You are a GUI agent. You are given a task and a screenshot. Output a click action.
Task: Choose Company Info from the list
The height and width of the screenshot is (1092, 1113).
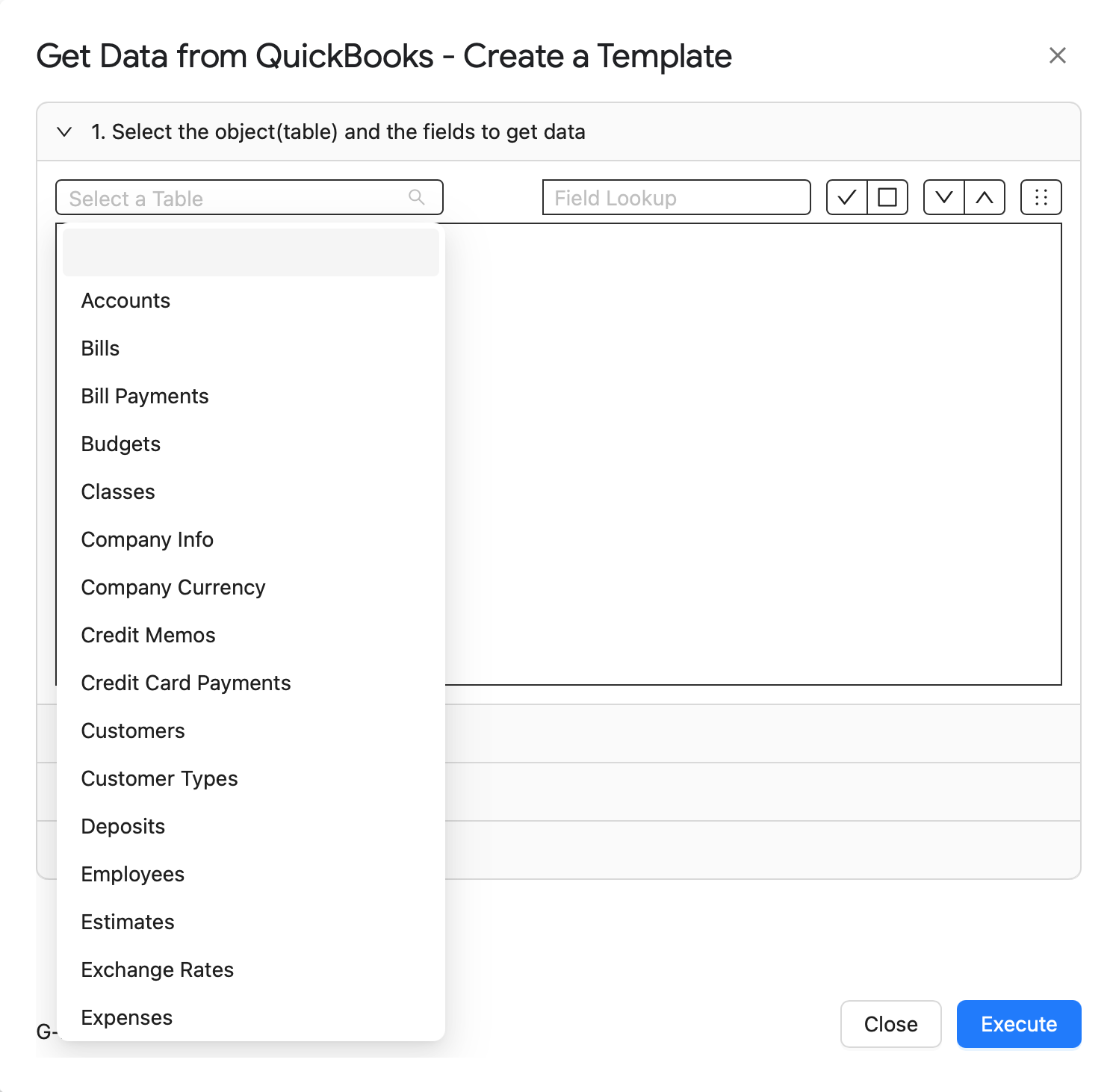pos(251,539)
